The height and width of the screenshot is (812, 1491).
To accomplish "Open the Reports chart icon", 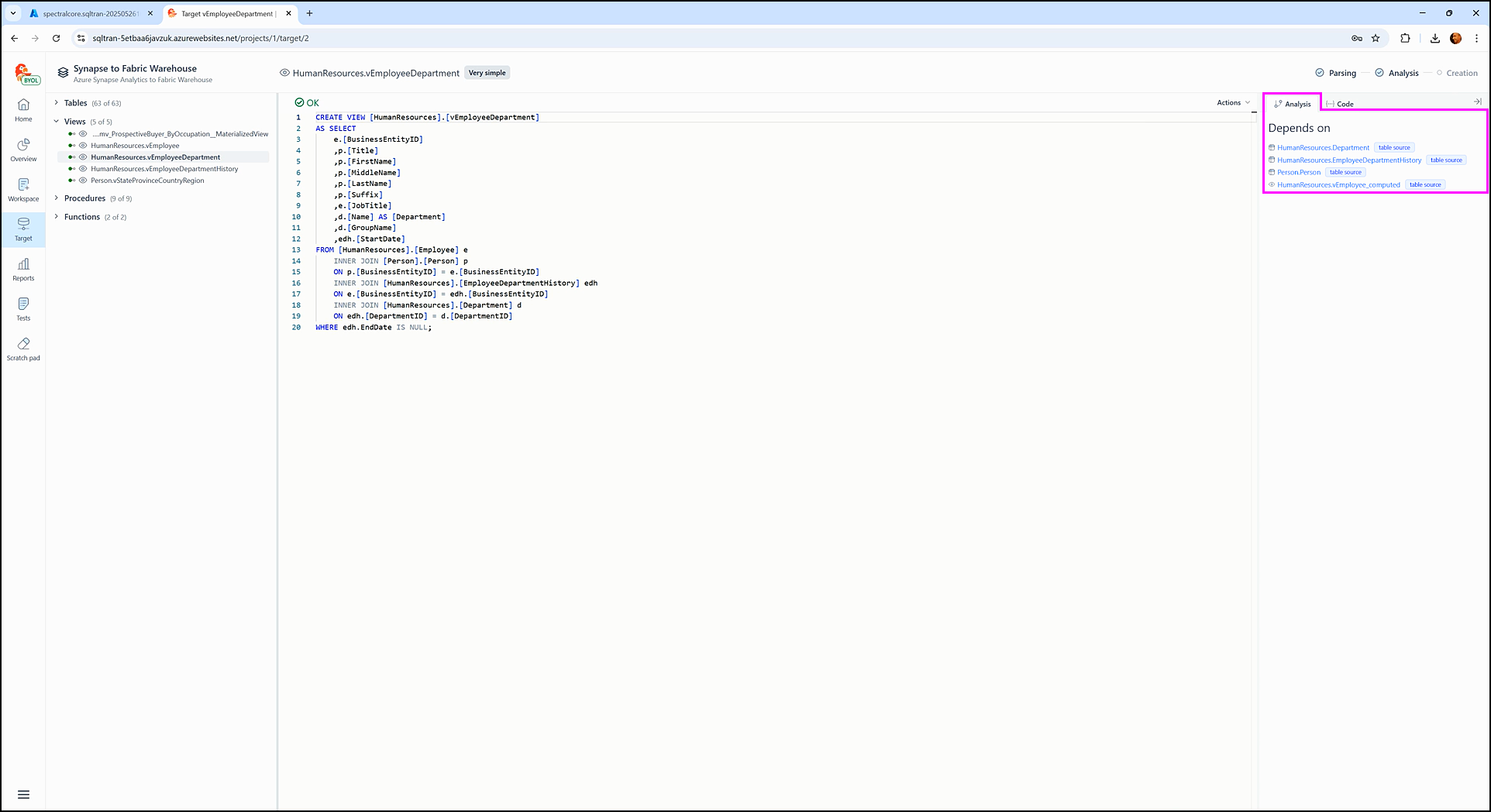I will [x=23, y=265].
